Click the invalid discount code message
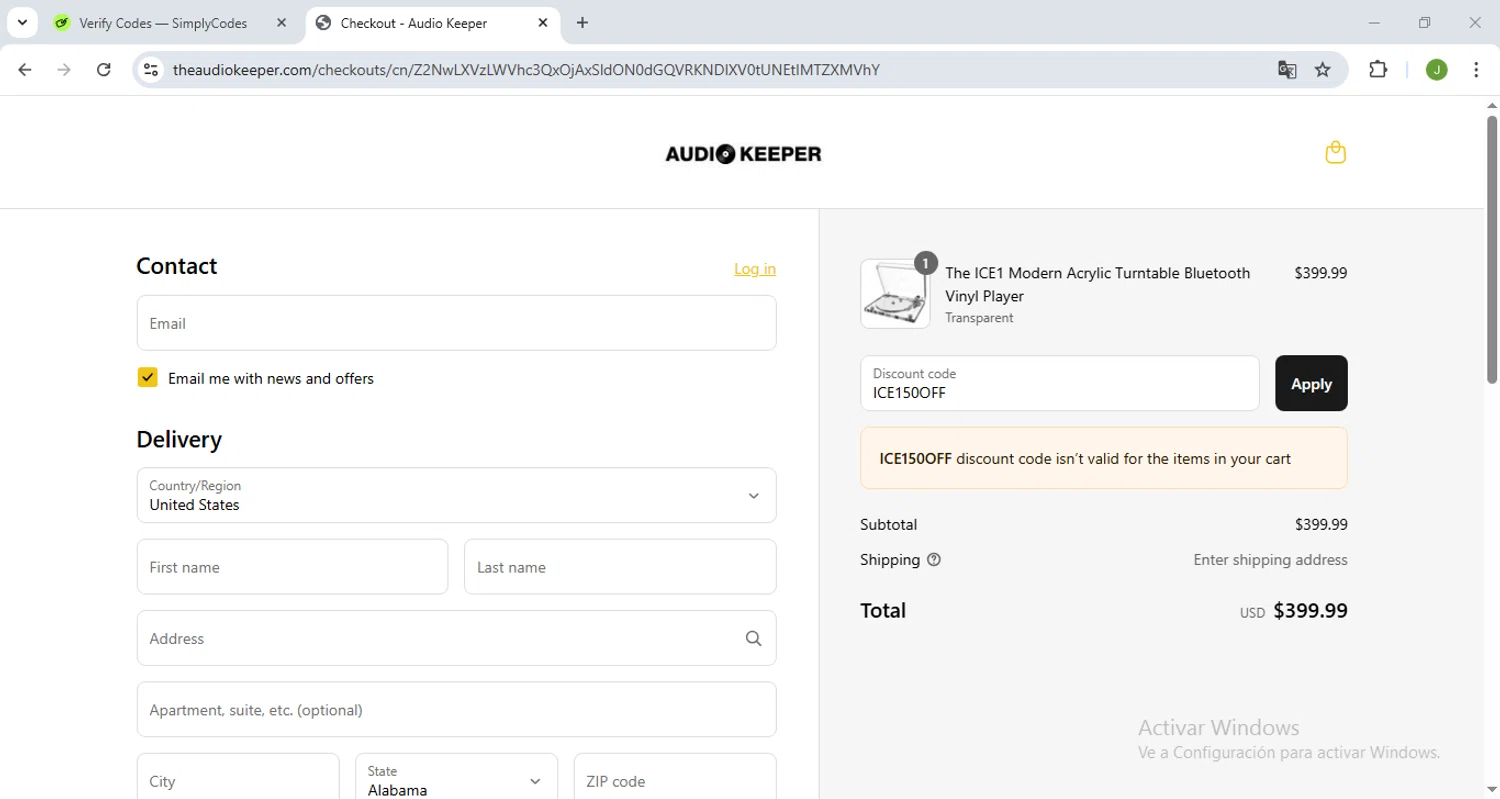Image resolution: width=1500 pixels, height=799 pixels. (x=1104, y=458)
